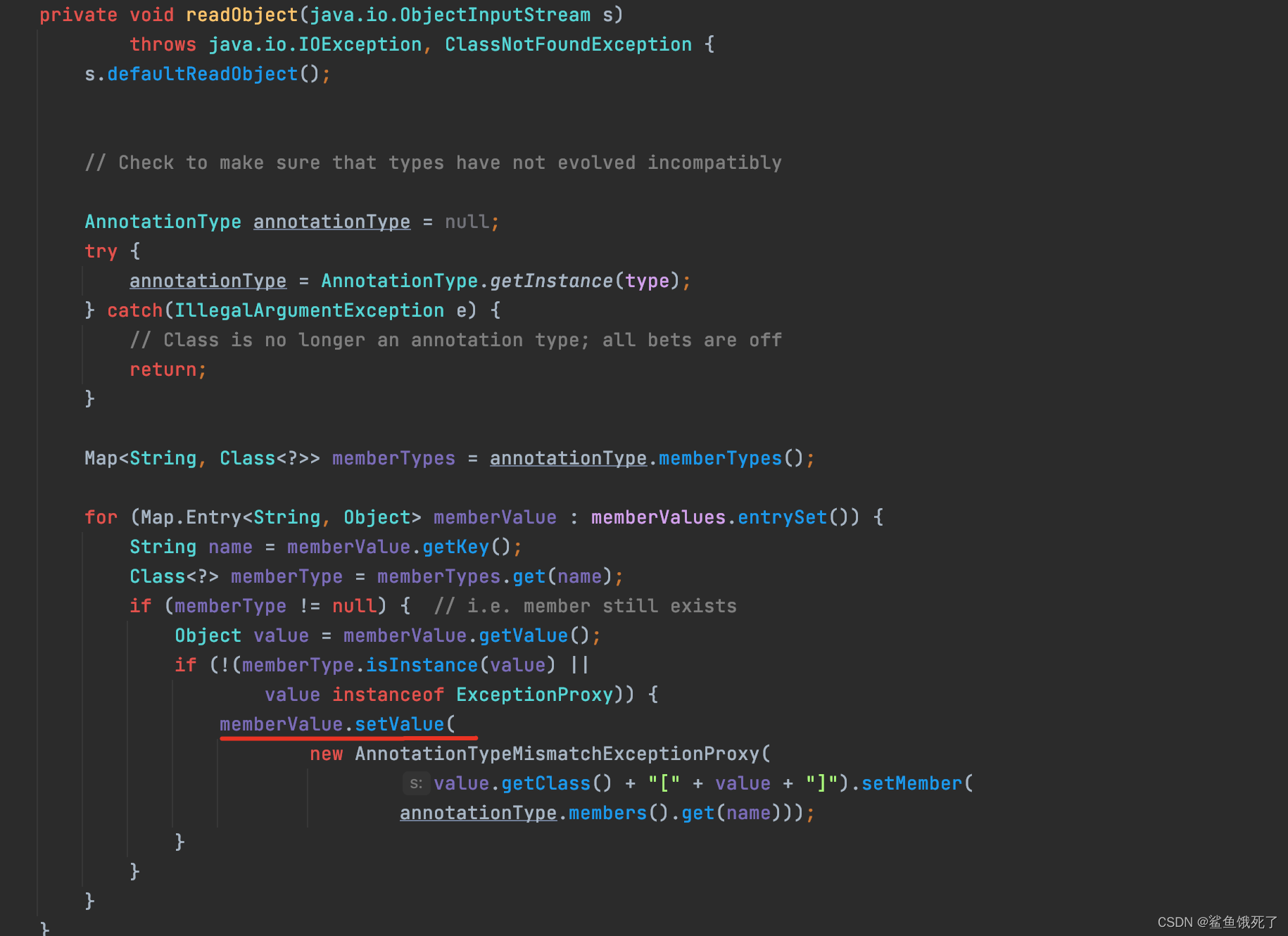The width and height of the screenshot is (1288, 936).
Task: Click the memberTypes variable declaration
Action: pos(394,458)
